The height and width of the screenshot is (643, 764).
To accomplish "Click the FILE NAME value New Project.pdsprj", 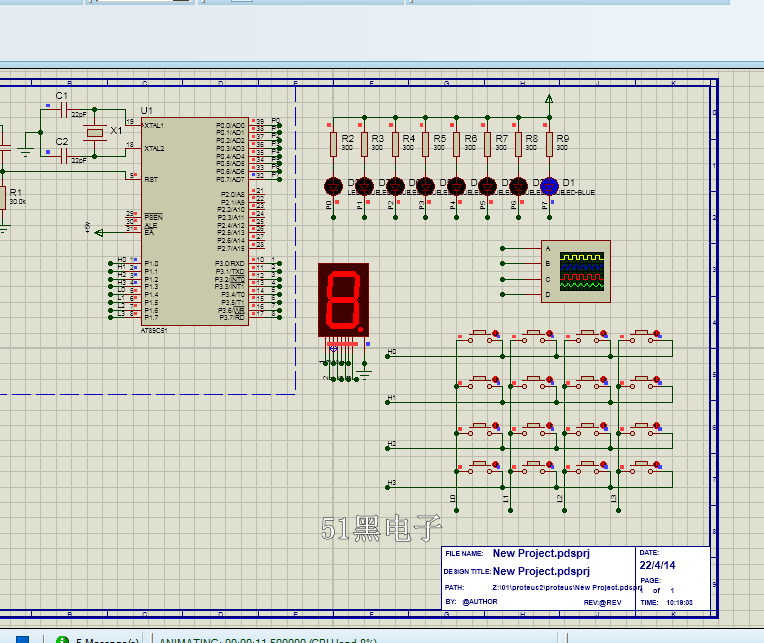I will (x=541, y=553).
